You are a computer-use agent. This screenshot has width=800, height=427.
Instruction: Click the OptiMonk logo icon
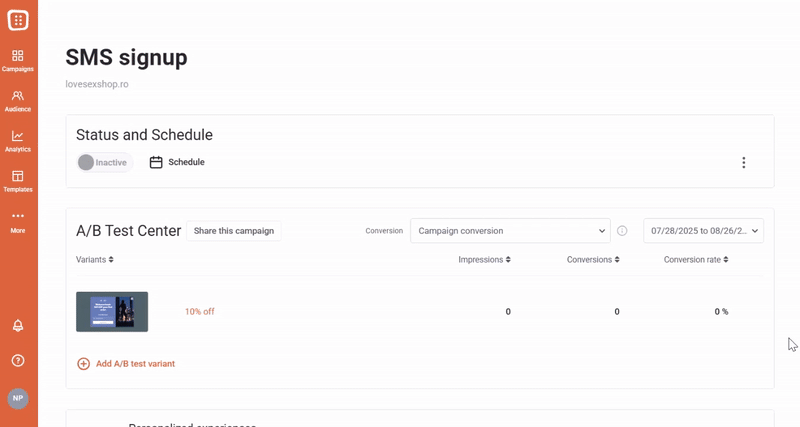[x=18, y=19]
